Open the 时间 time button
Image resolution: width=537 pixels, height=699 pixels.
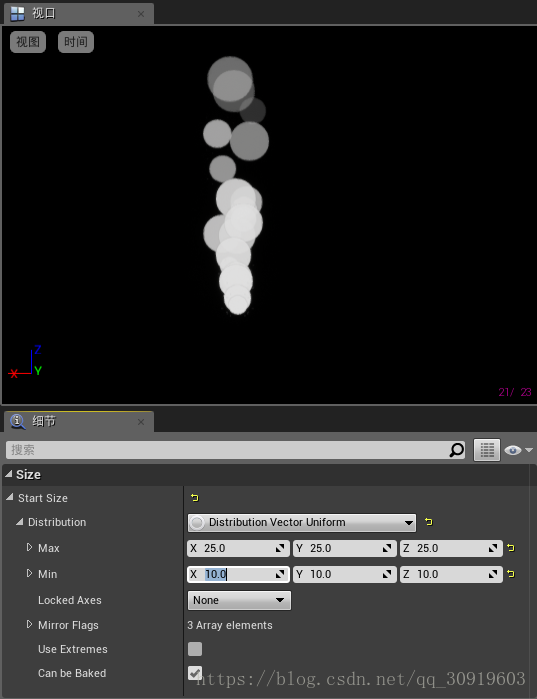tap(76, 42)
